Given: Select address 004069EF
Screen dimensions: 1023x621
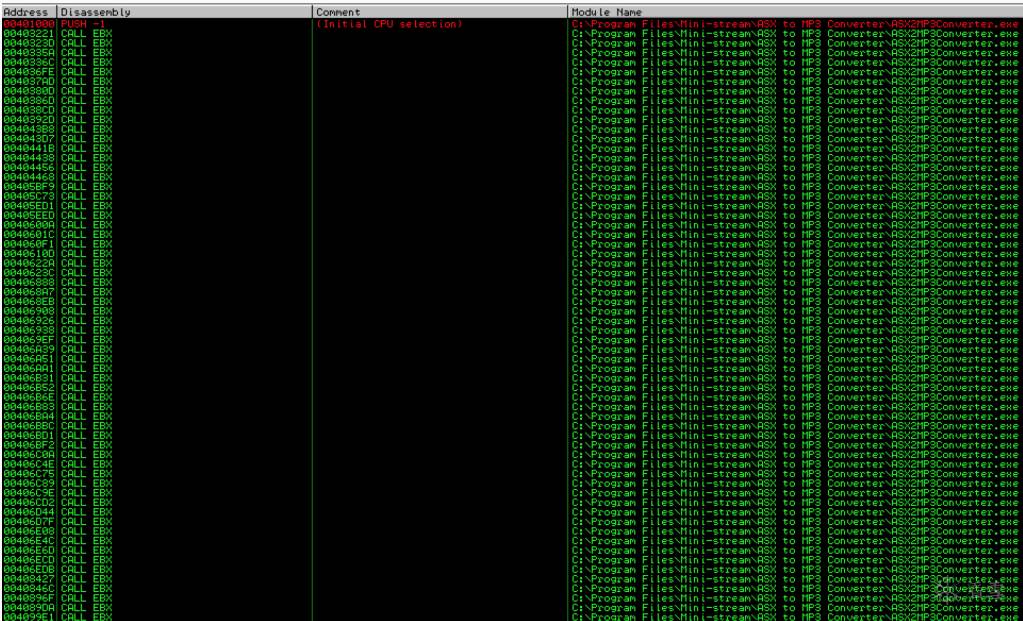Looking at the screenshot, I should (29, 340).
